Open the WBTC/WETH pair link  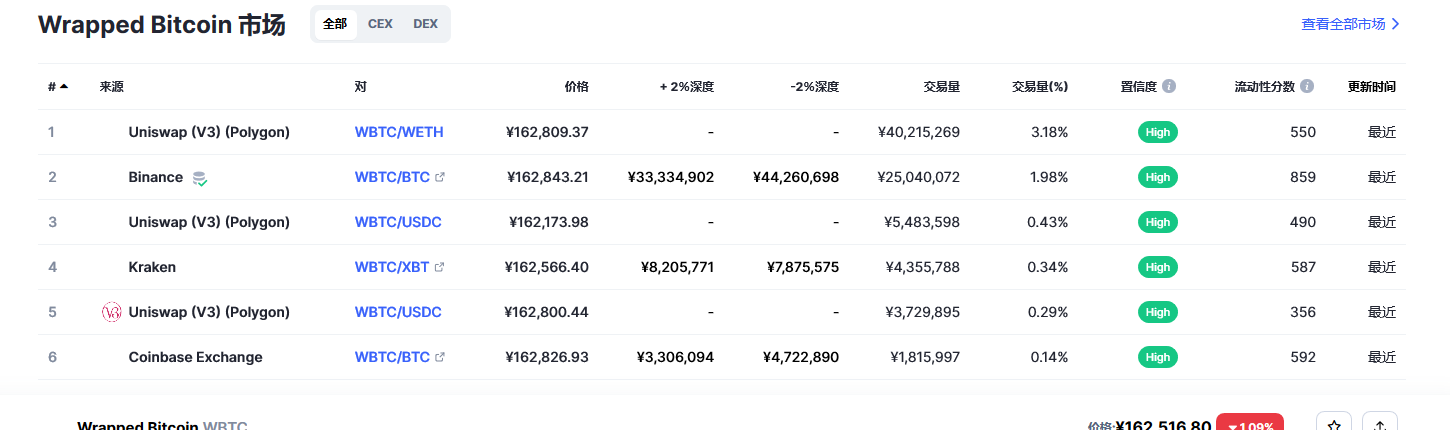coord(399,132)
